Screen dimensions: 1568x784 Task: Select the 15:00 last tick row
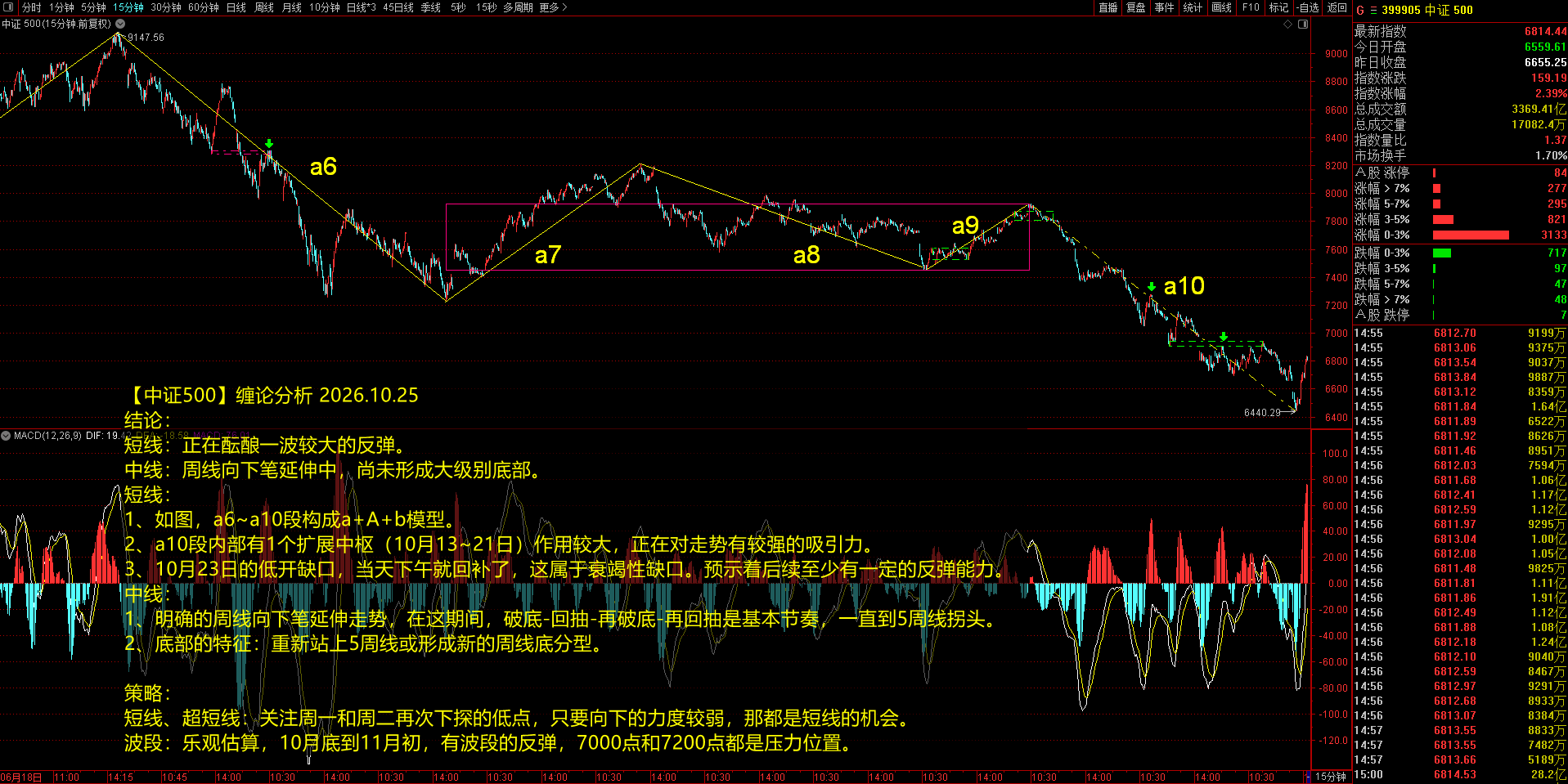(x=1460, y=774)
